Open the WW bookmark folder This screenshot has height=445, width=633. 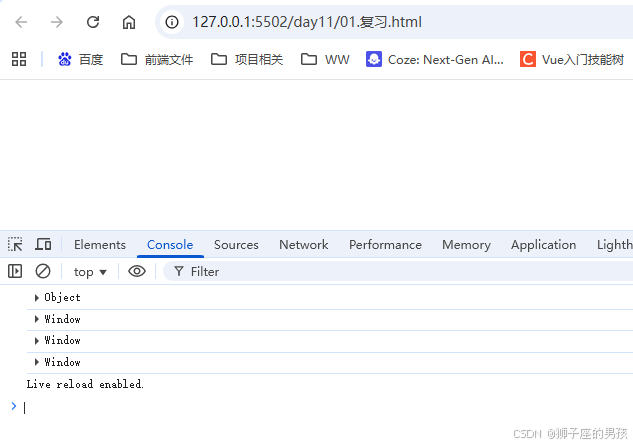pyautogui.click(x=325, y=60)
